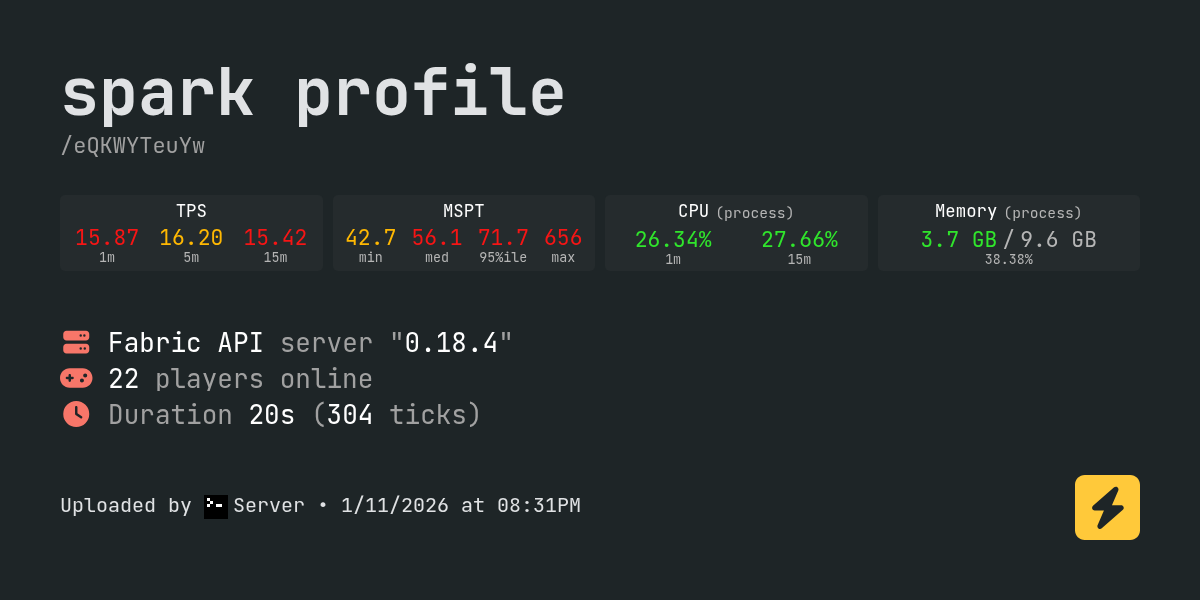Click the MSPT max value 656
Screen dimensions: 1200x600
563,238
